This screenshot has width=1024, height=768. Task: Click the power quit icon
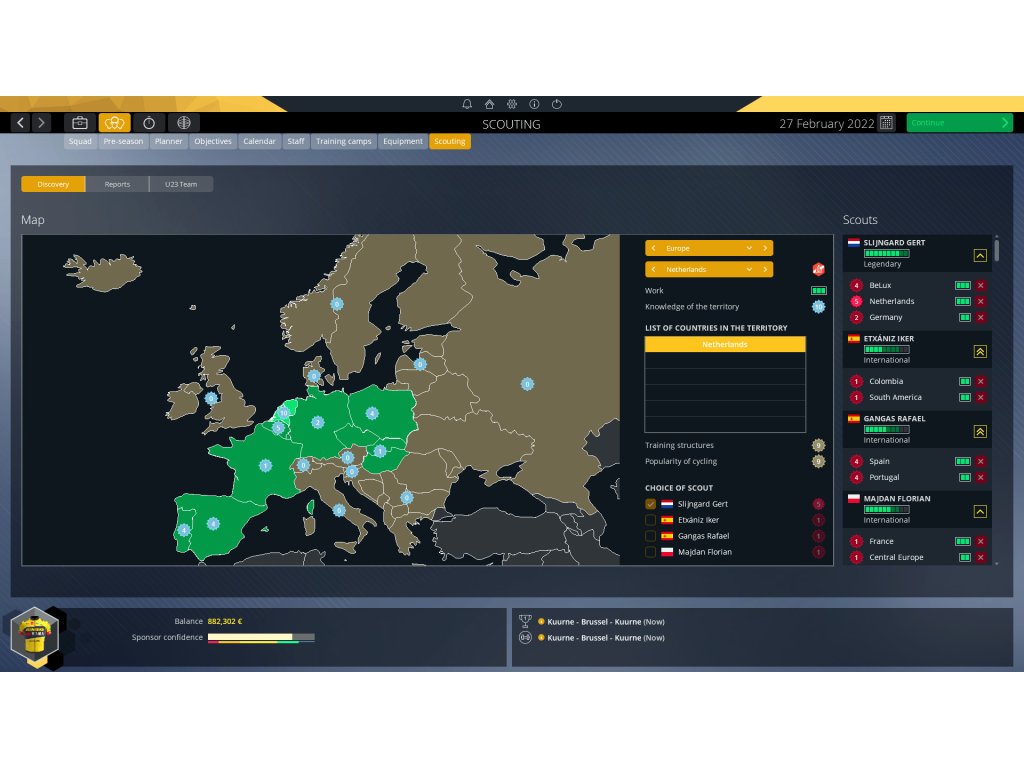click(557, 104)
